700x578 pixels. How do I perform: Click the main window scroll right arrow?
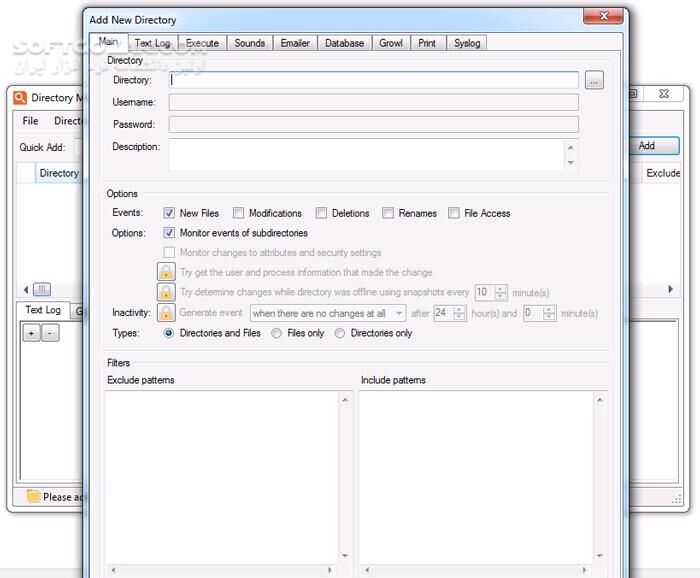(x=670, y=289)
